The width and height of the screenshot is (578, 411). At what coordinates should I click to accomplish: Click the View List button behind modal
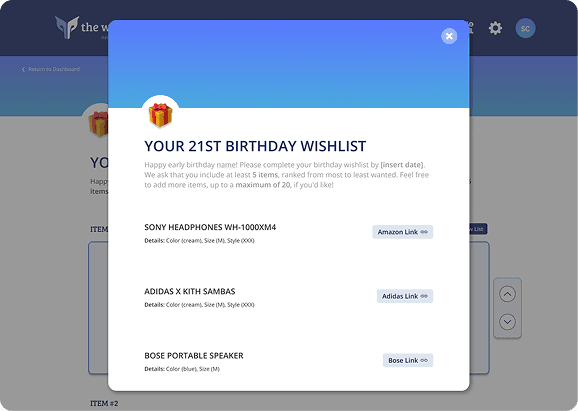478,229
